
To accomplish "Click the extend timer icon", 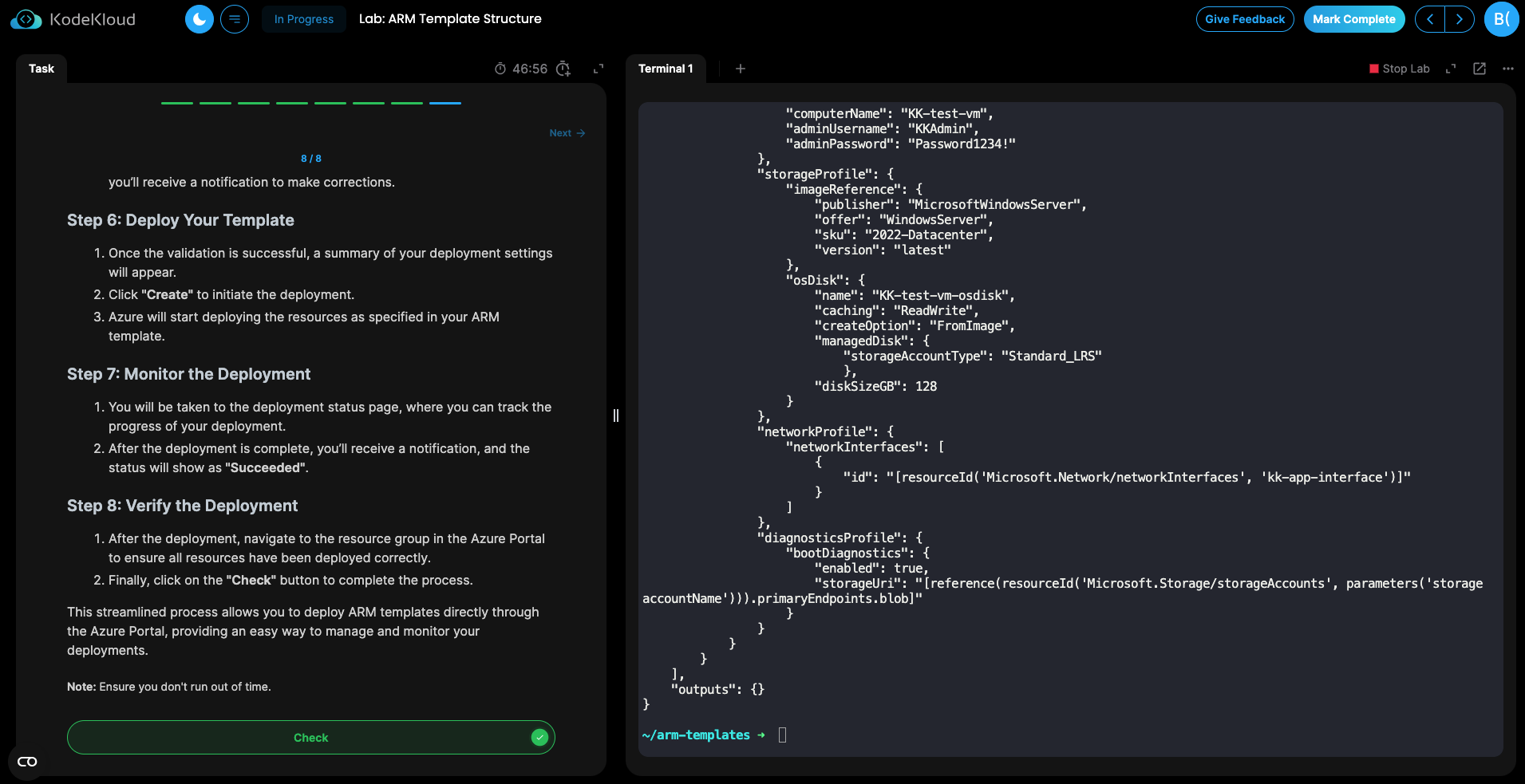I will tap(563, 69).
